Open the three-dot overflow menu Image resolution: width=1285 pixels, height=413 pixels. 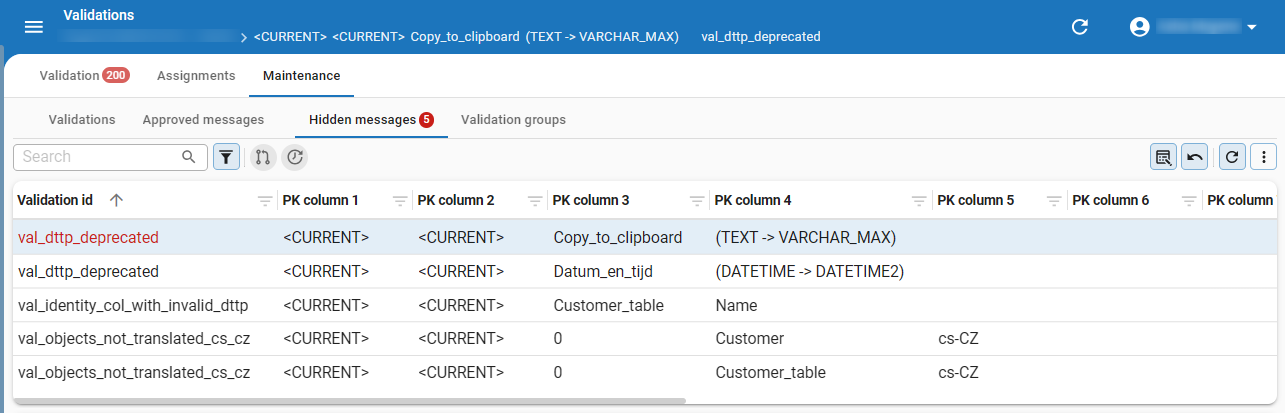(1264, 157)
